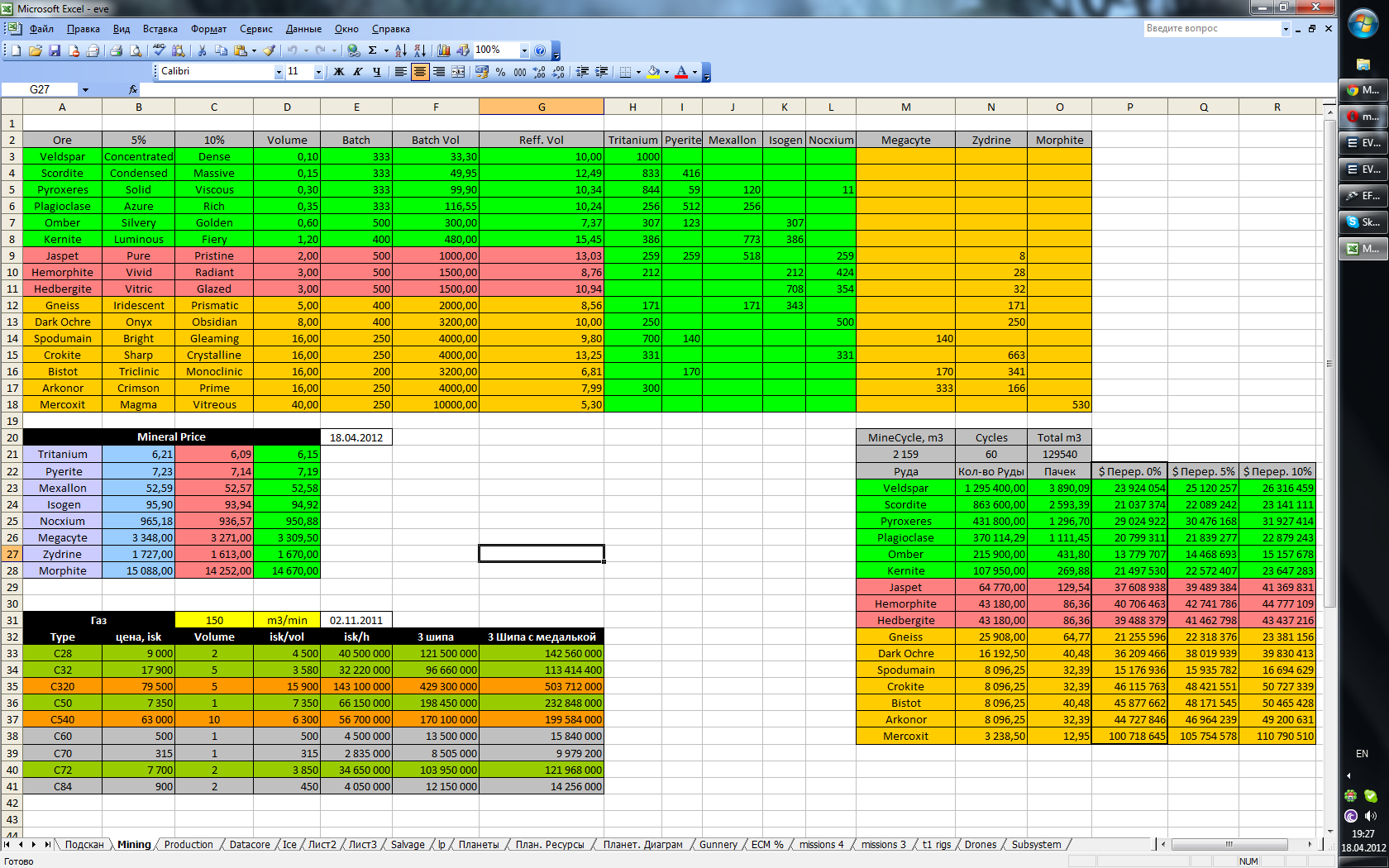Run the ABC spelling check
The height and width of the screenshot is (868, 1389).
159,50
